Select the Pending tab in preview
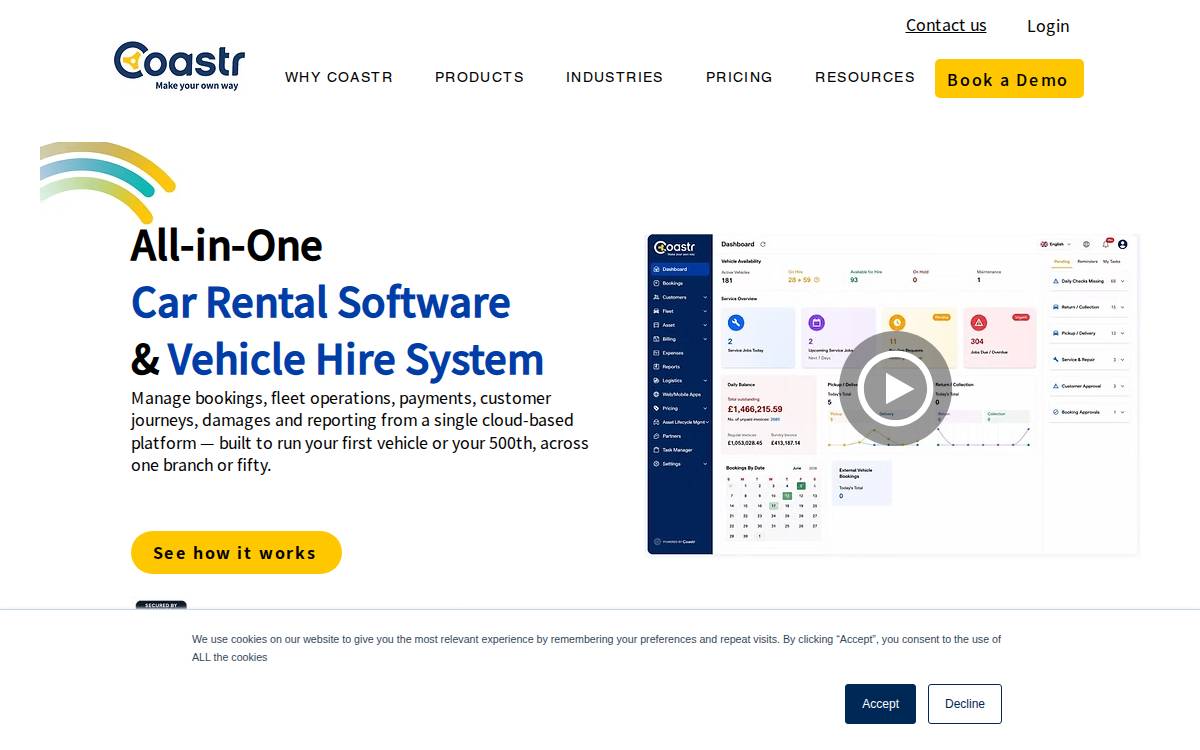This screenshot has height=750, width=1200. pyautogui.click(x=1062, y=262)
